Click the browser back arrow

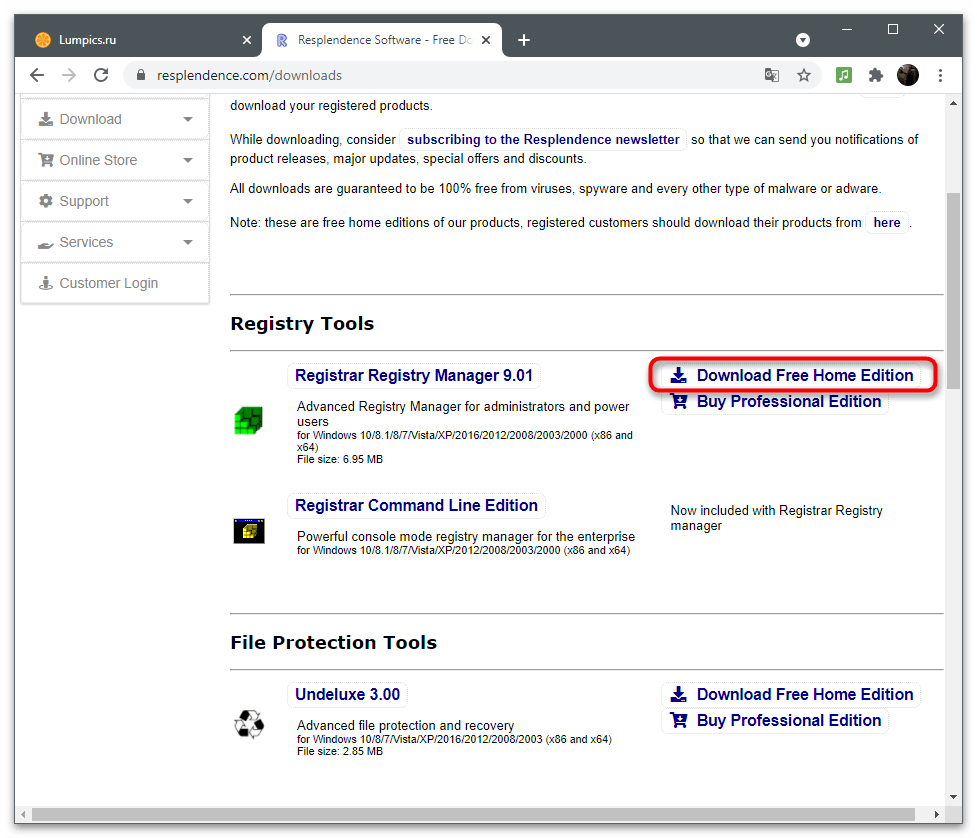click(x=37, y=75)
